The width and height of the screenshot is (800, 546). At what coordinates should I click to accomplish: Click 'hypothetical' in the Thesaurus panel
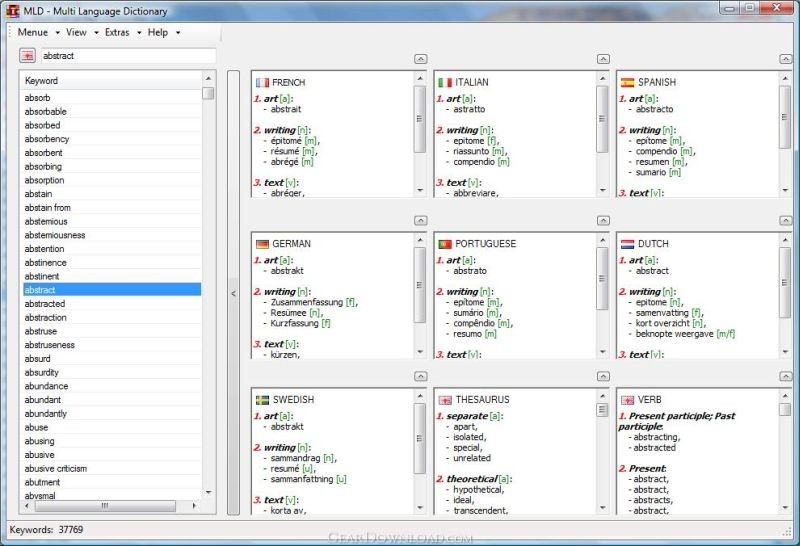tap(478, 490)
